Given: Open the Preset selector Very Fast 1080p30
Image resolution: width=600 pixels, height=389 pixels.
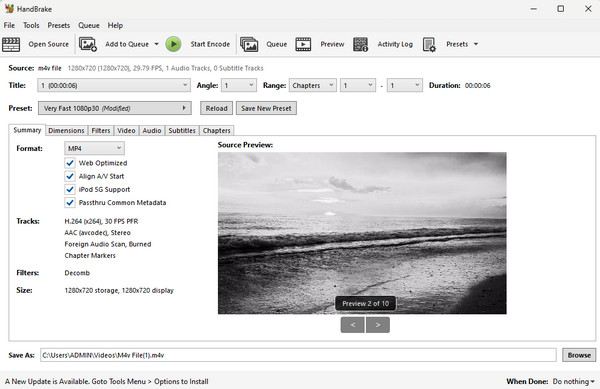Looking at the screenshot, I should pyautogui.click(x=114, y=108).
